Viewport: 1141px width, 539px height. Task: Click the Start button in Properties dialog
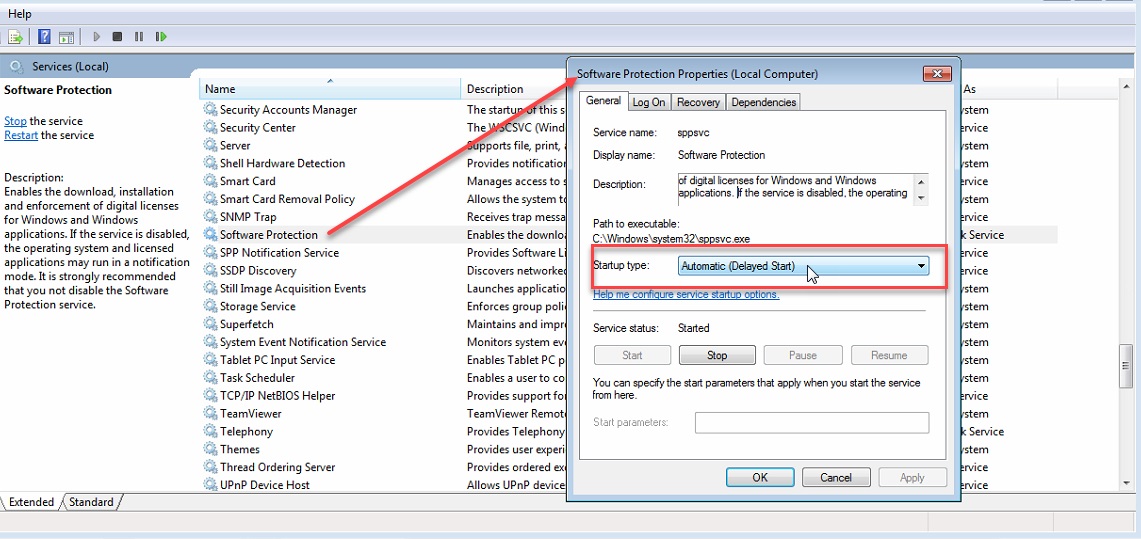pos(632,355)
